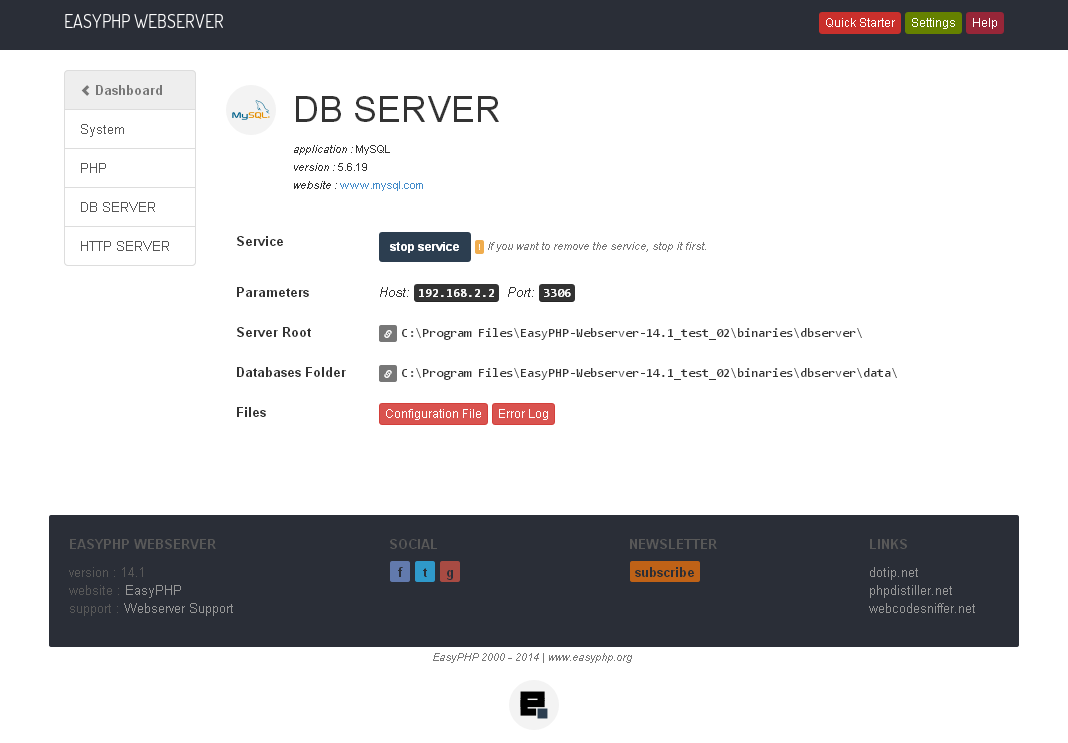
Task: Visit webcodesniffer.net link
Action: point(922,608)
